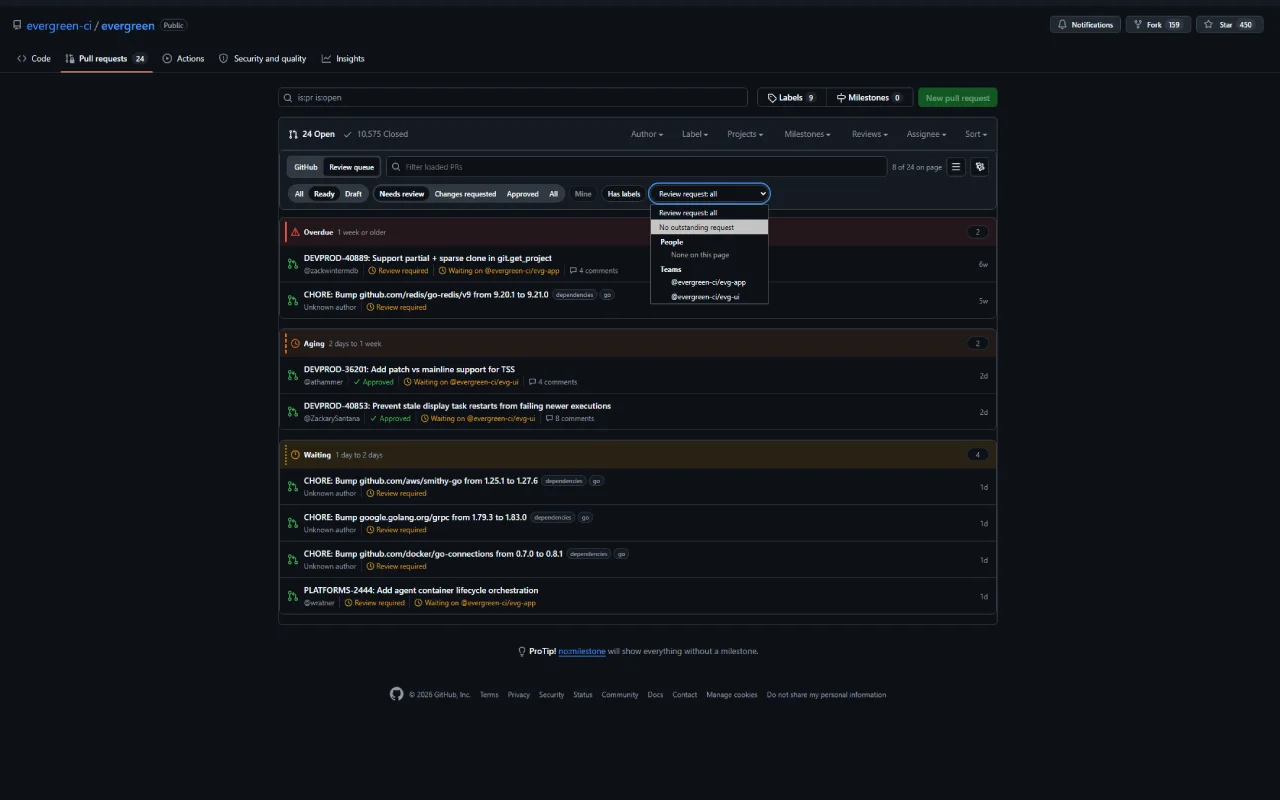This screenshot has height=800, width=1280.
Task: Click the New pull request button
Action: [x=957, y=98]
